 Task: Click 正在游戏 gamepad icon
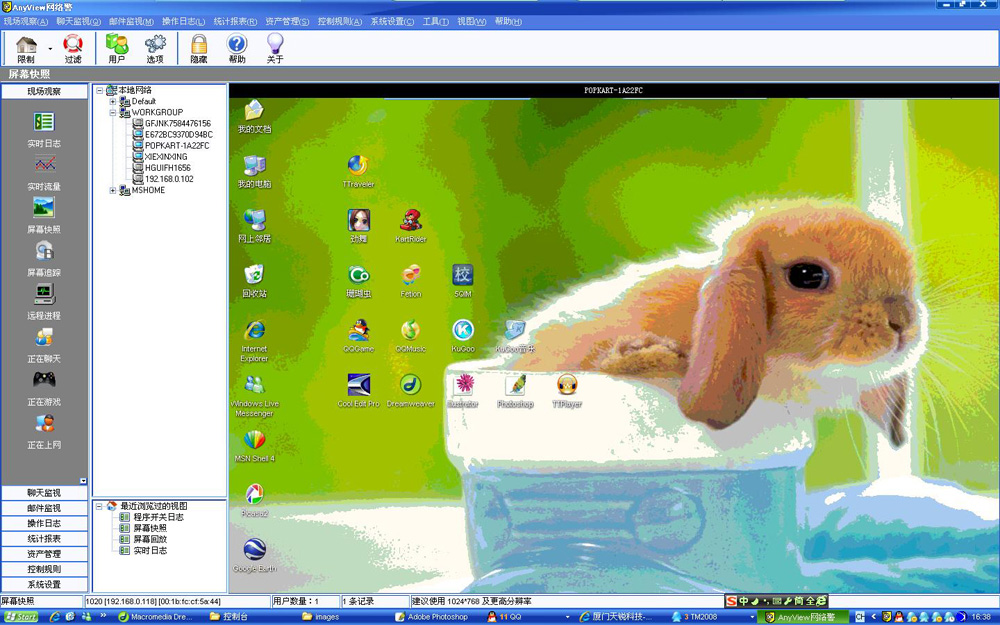tap(44, 386)
